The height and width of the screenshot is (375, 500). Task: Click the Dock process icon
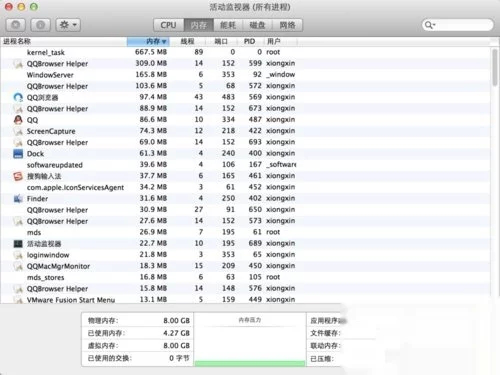point(18,154)
